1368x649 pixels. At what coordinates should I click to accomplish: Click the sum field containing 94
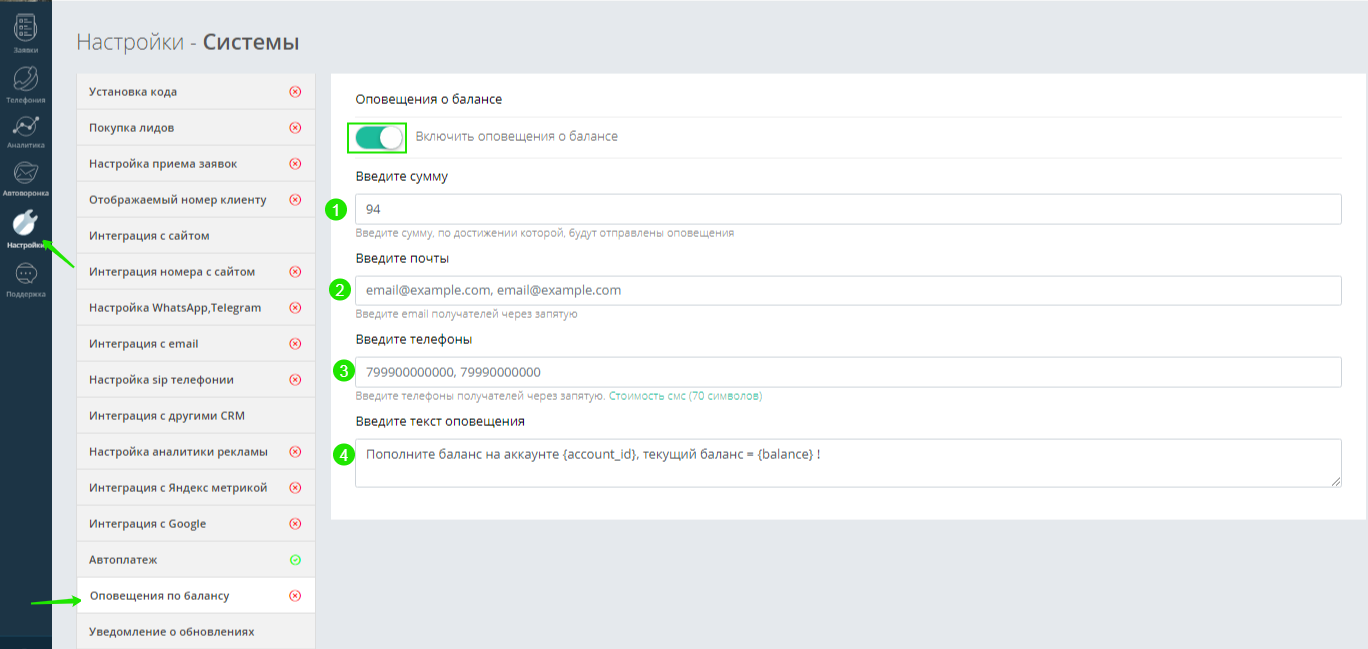click(x=848, y=209)
